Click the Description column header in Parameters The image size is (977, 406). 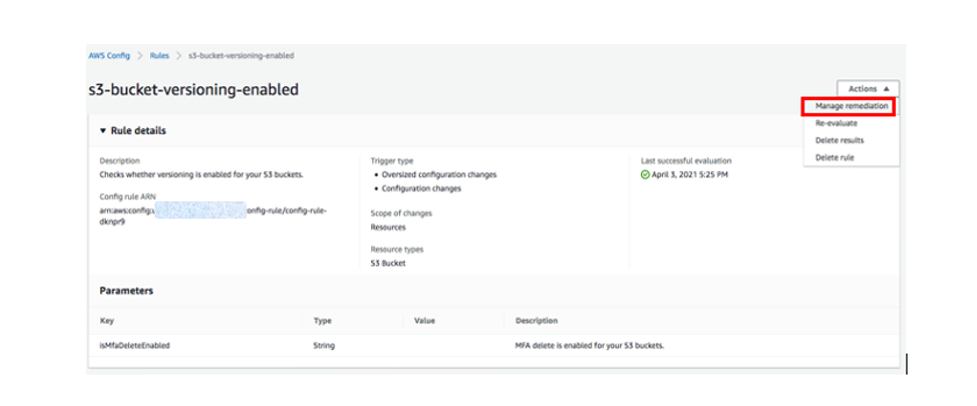click(536, 321)
